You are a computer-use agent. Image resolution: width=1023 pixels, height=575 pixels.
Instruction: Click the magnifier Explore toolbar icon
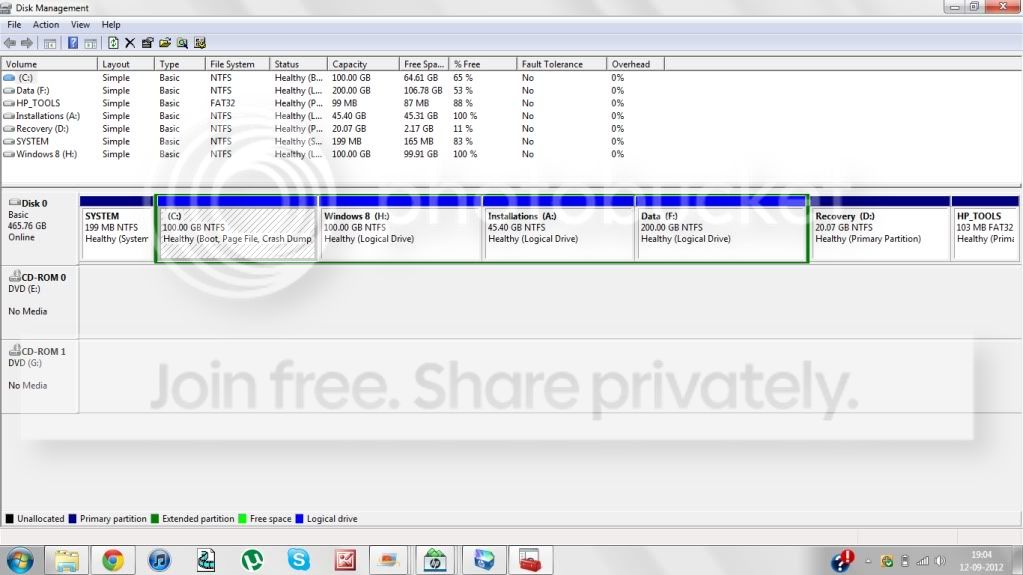tap(182, 43)
